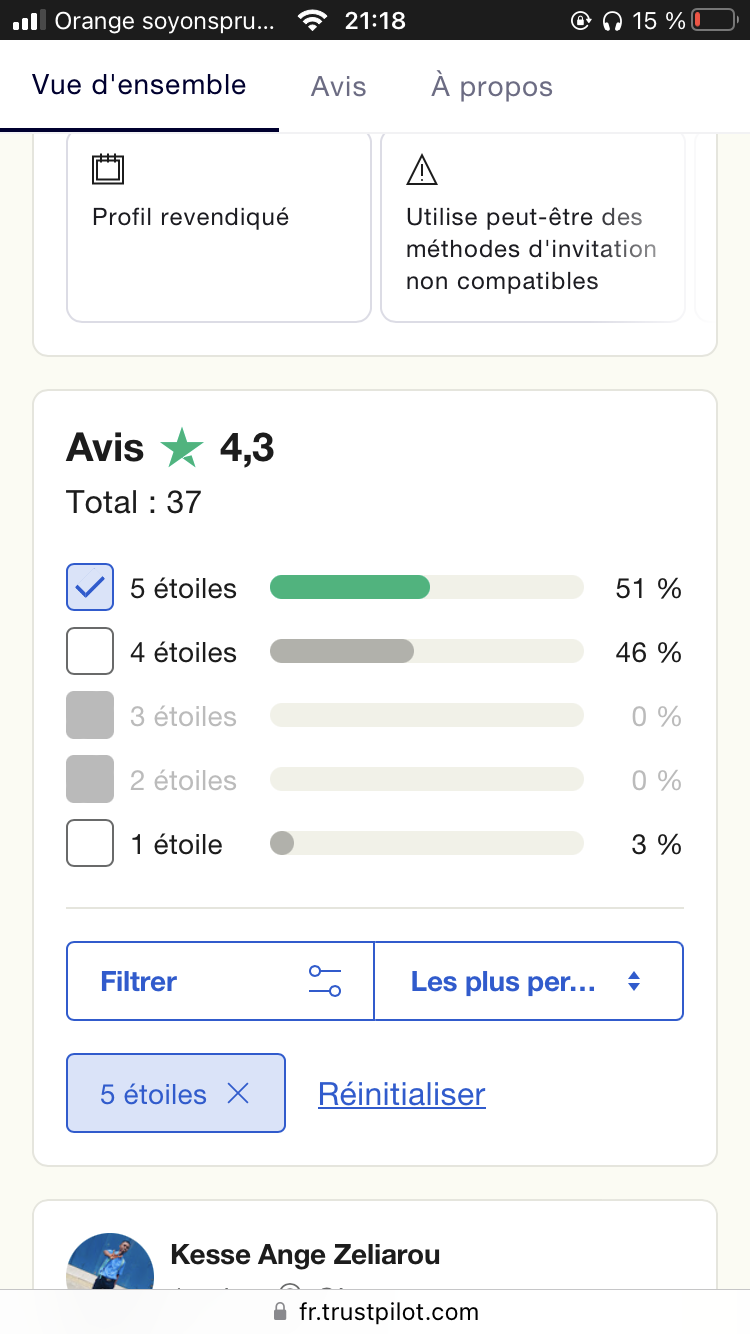Tap Kesse Ange Zeliarou's profile picture

tap(110, 1265)
